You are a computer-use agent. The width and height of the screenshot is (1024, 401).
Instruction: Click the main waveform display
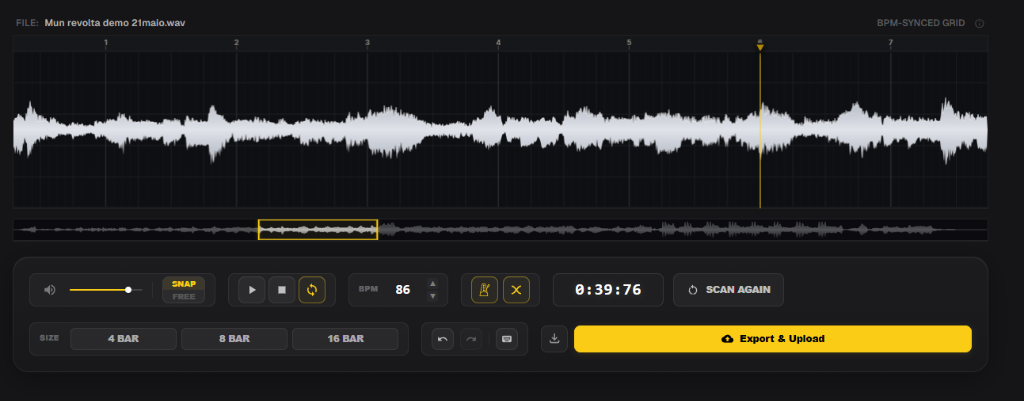coord(500,130)
